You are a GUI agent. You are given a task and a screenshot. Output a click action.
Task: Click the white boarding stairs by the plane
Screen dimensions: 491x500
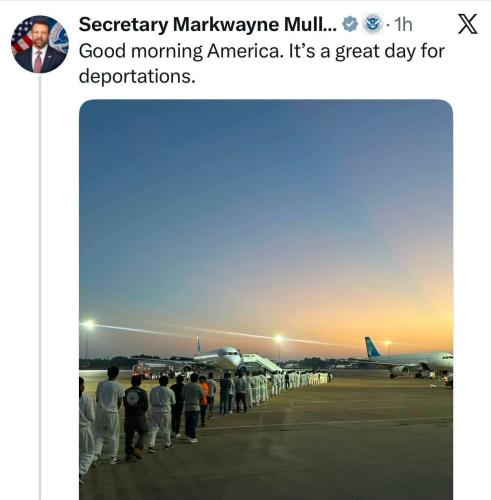click(262, 363)
